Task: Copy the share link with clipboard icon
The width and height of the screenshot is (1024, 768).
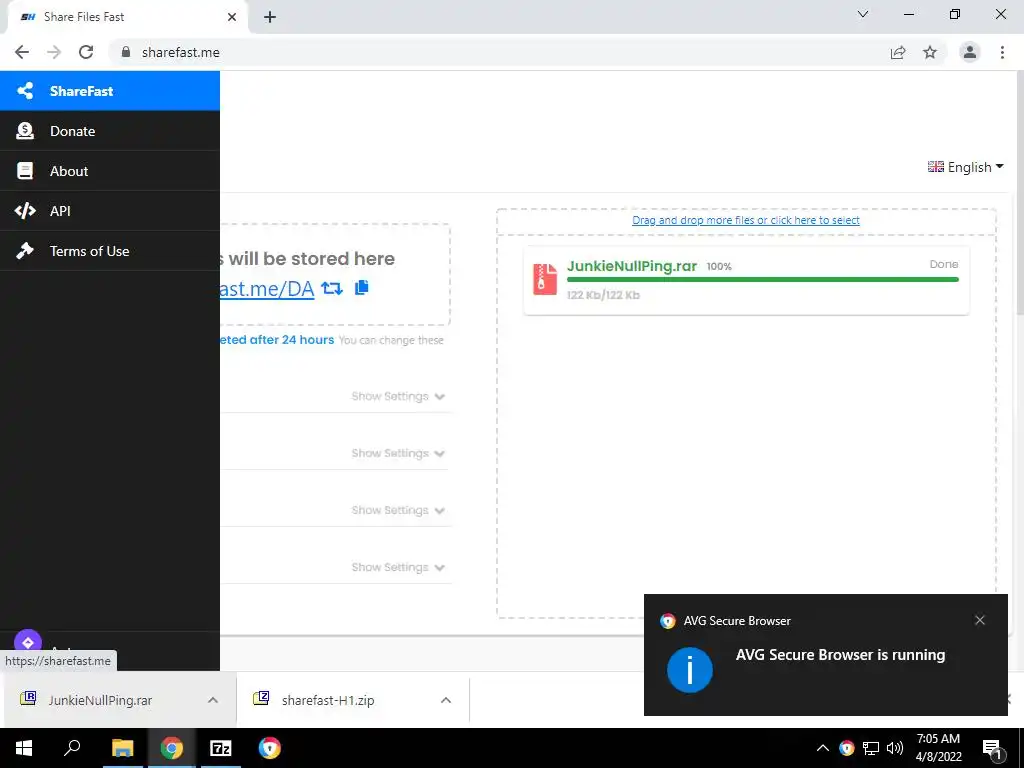Action: pyautogui.click(x=362, y=287)
